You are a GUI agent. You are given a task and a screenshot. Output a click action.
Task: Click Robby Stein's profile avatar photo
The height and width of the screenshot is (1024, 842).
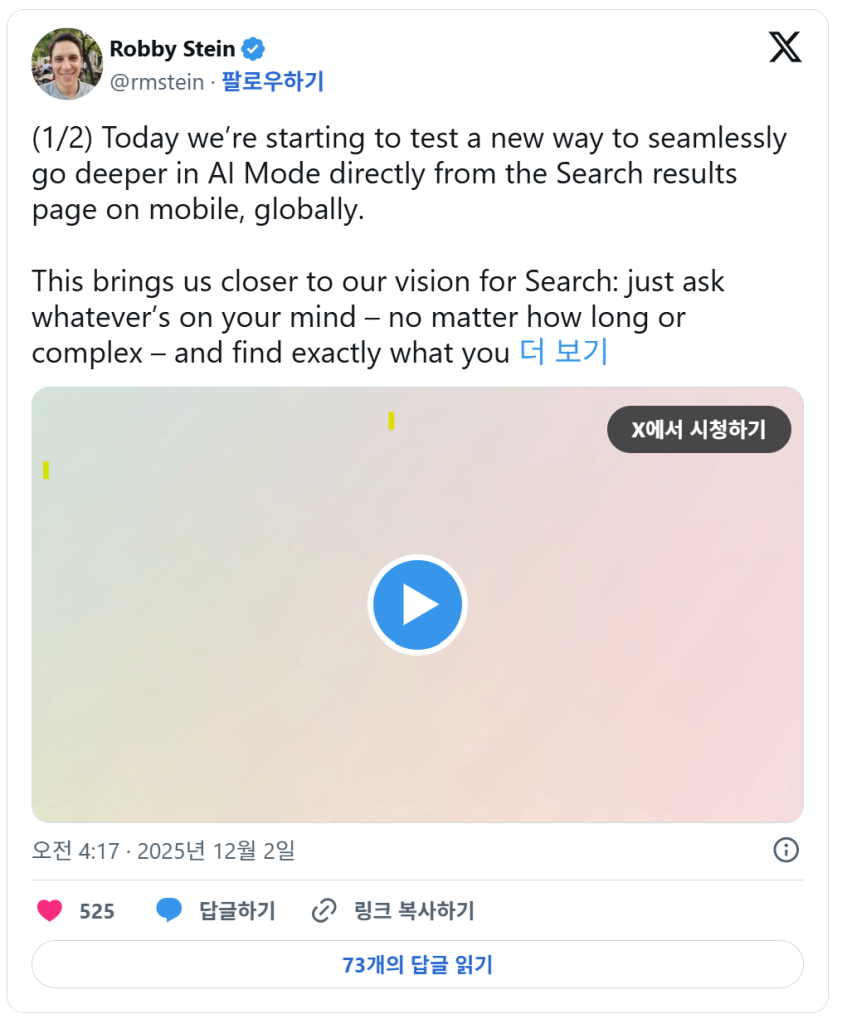(68, 64)
